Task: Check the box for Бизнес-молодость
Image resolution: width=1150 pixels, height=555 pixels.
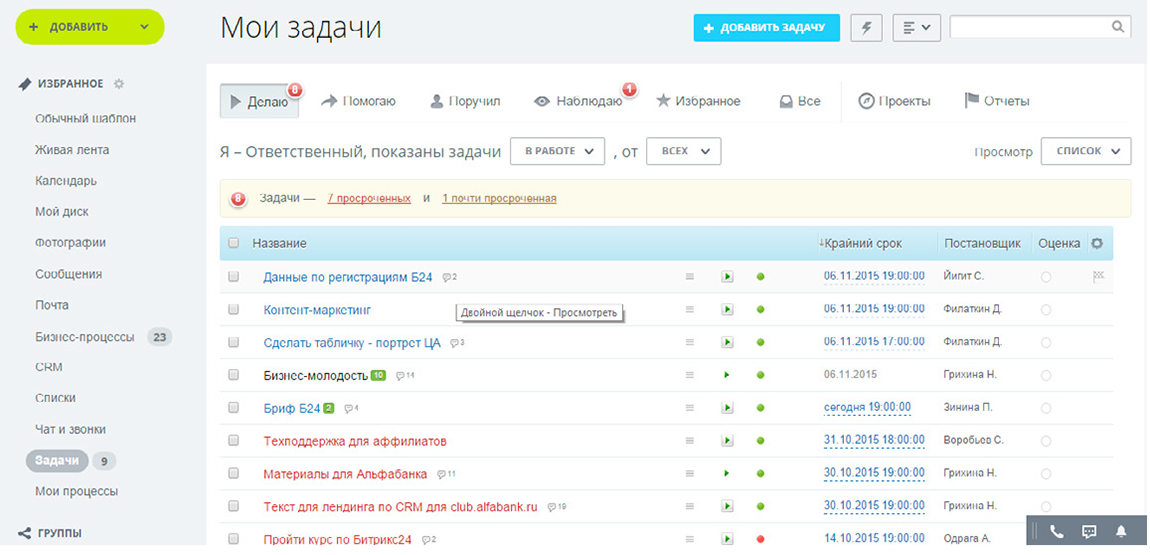Action: point(233,375)
